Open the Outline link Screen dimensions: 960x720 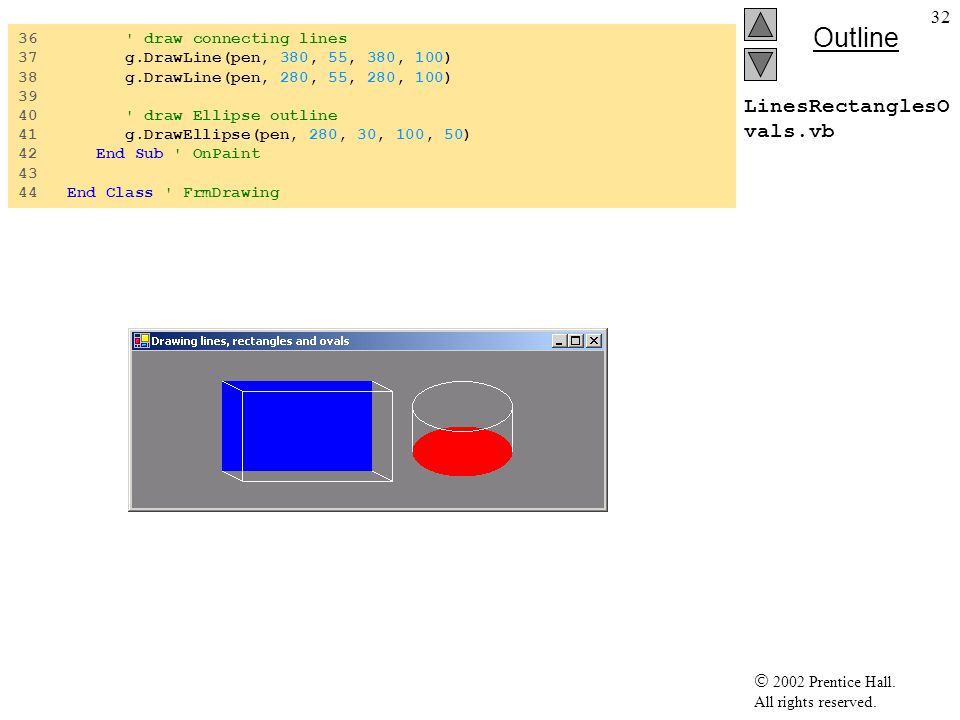(x=855, y=38)
